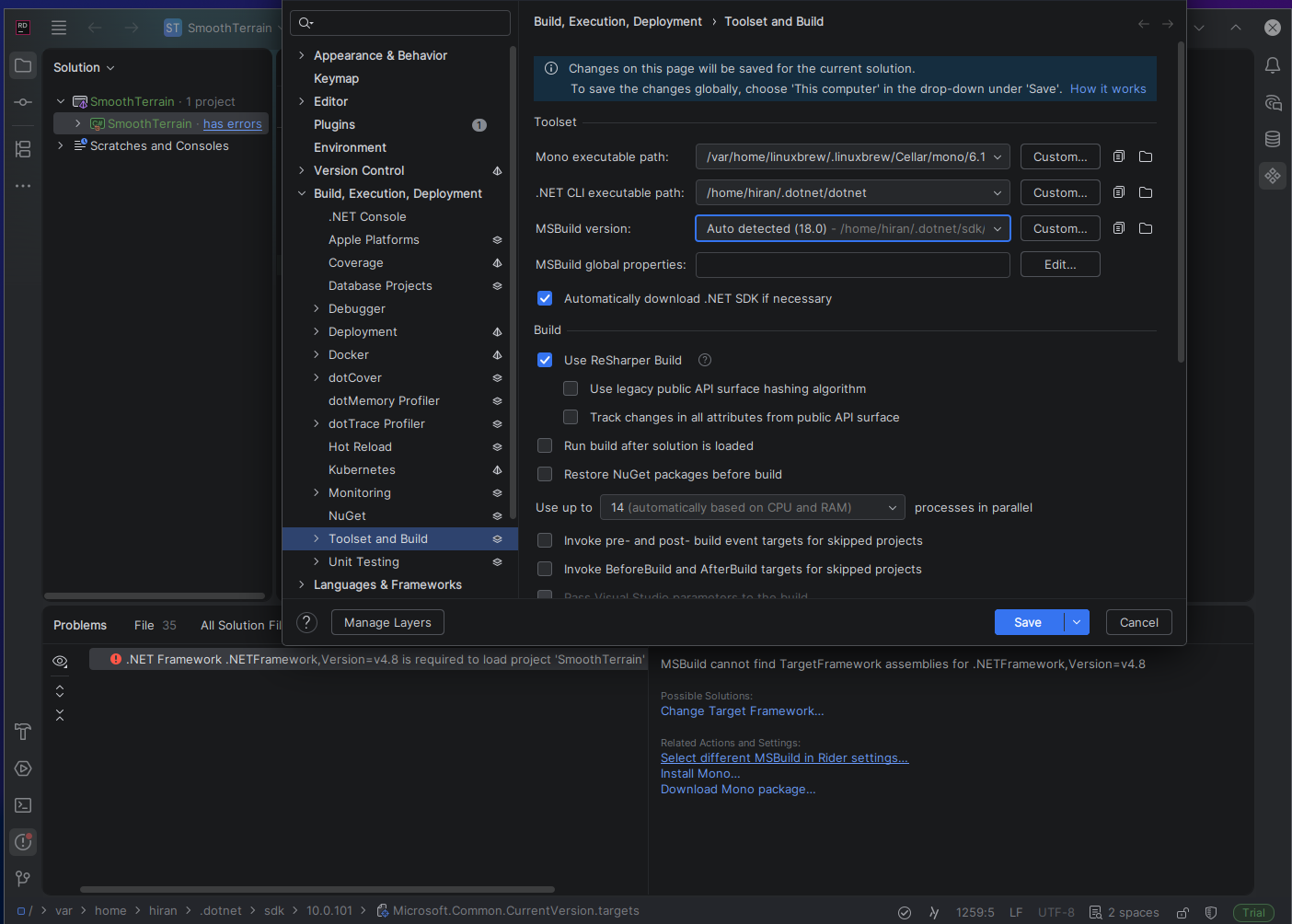Open the Commit tool window icon
Screen dimensions: 1292x924
[x=23, y=102]
